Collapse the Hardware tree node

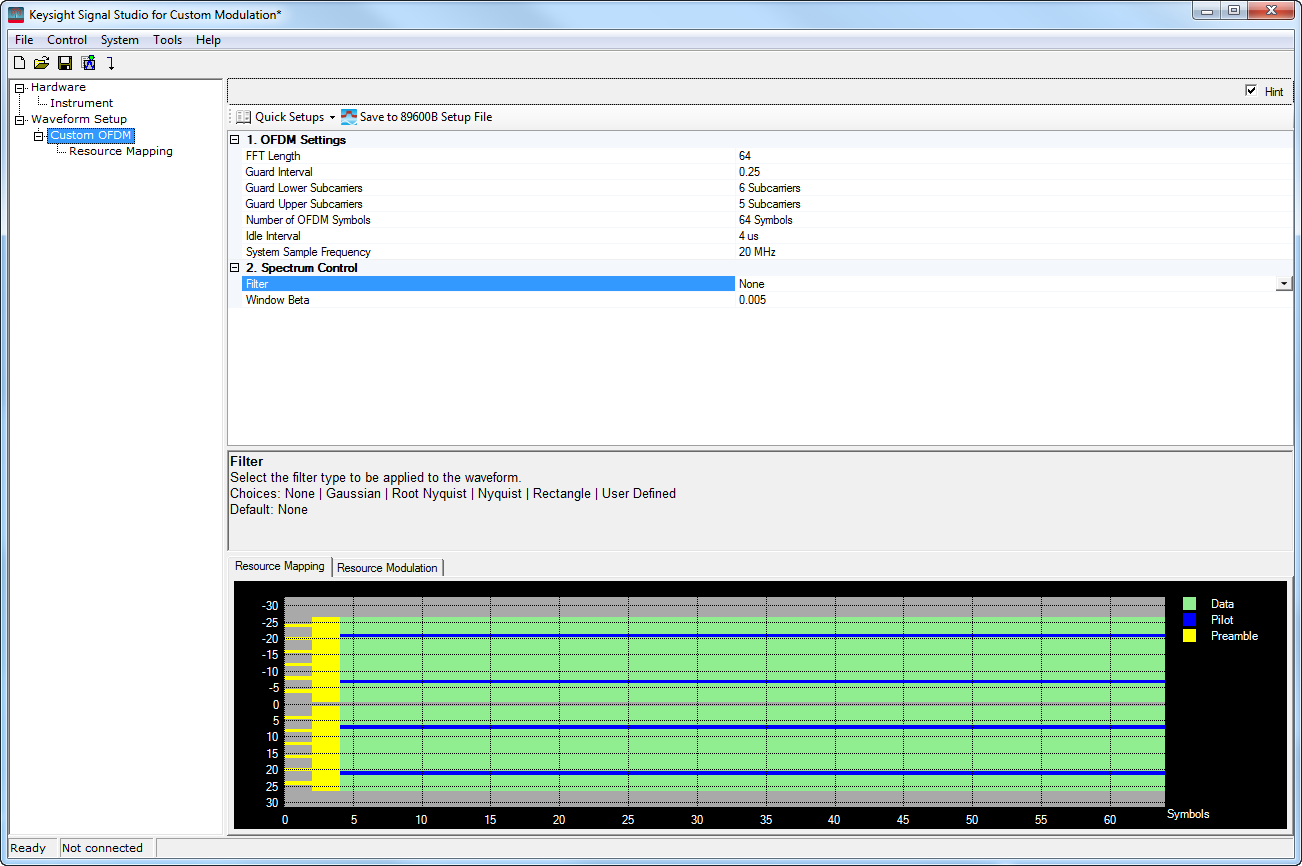(x=19, y=88)
